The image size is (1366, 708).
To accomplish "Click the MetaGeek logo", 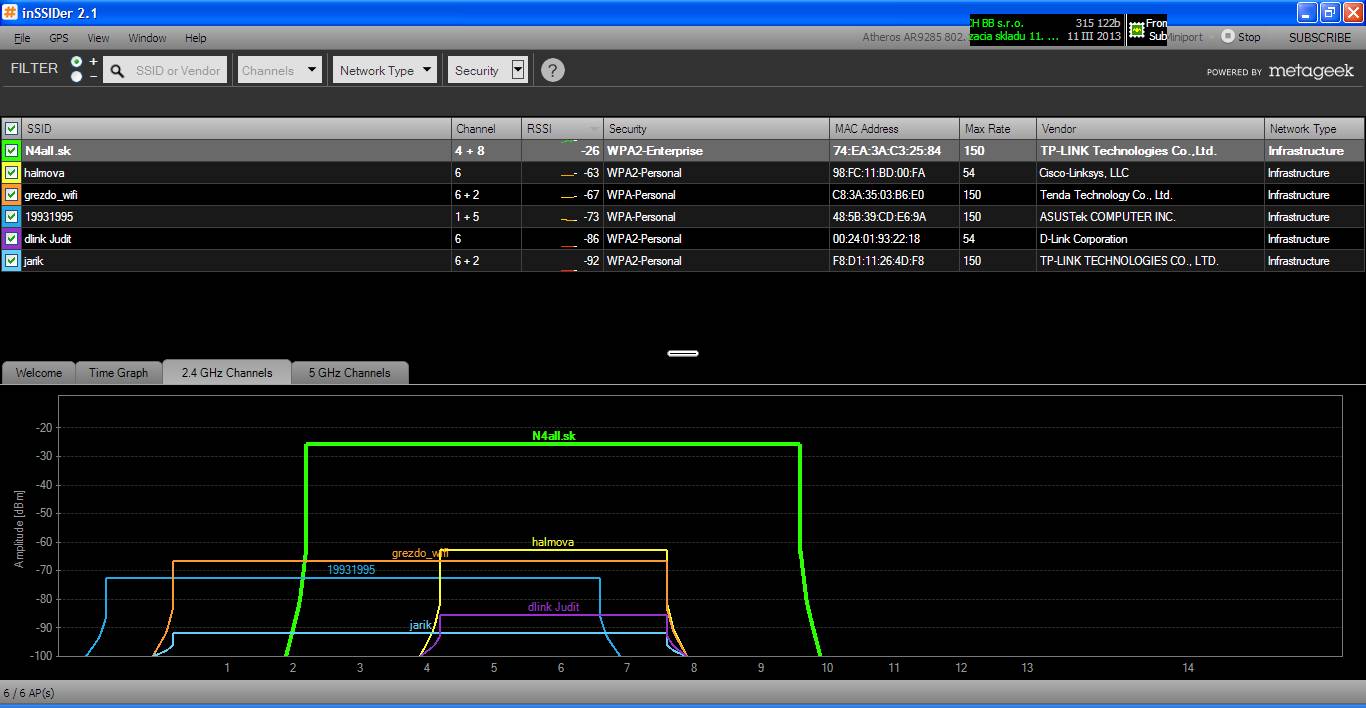I will click(1310, 71).
